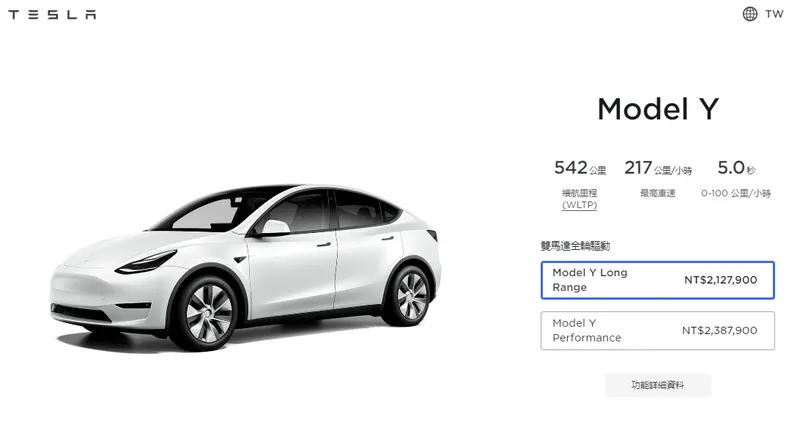Click the 0-100 公里/小時 label
Screen dimensions: 800x444
click(736, 193)
